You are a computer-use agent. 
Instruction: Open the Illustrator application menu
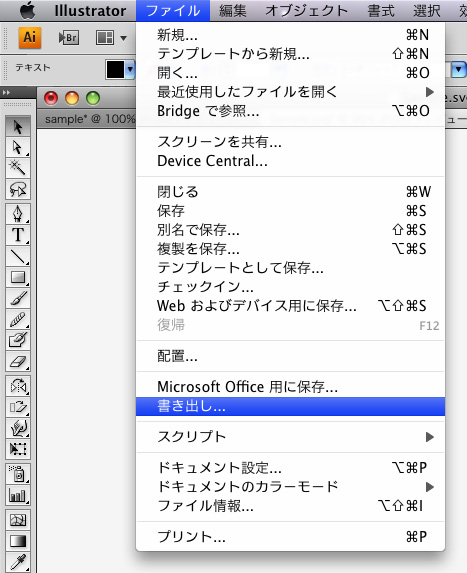(x=90, y=11)
